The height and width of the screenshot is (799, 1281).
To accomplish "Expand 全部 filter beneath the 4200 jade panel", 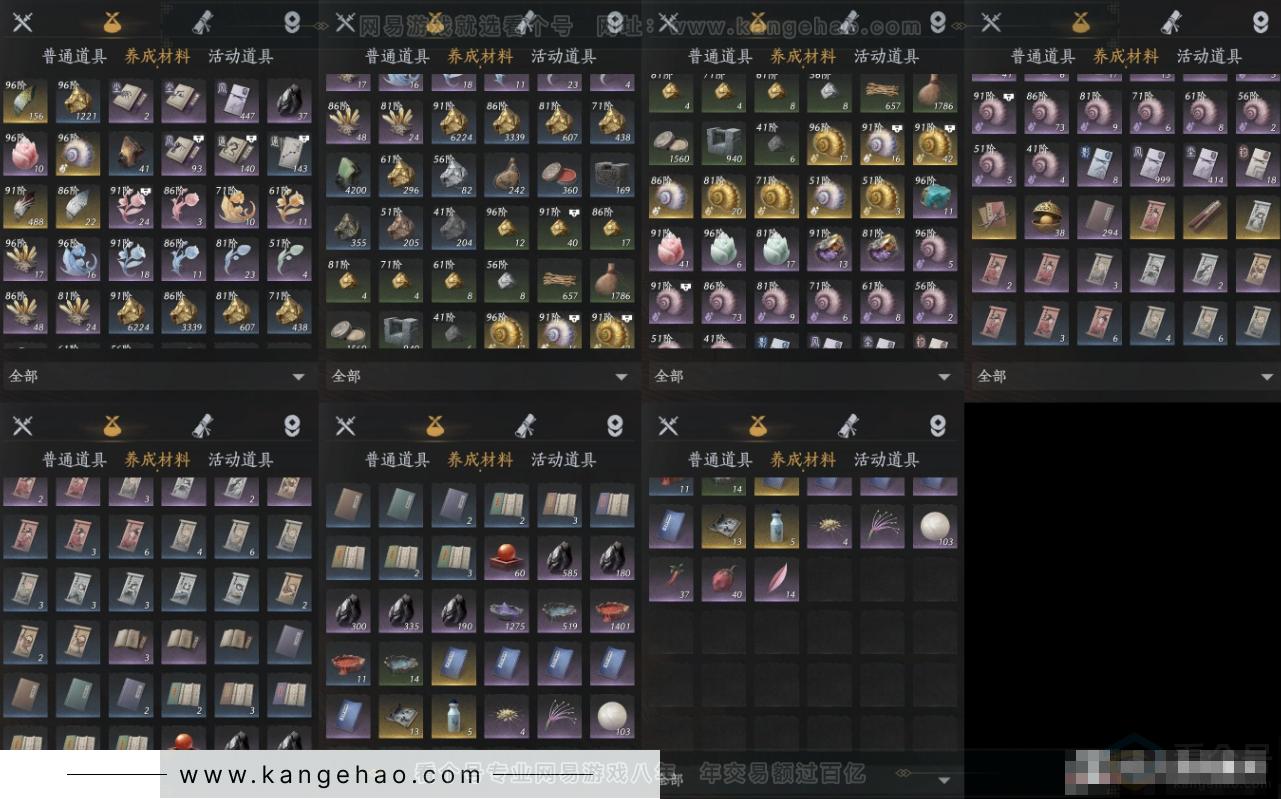I will [x=481, y=376].
